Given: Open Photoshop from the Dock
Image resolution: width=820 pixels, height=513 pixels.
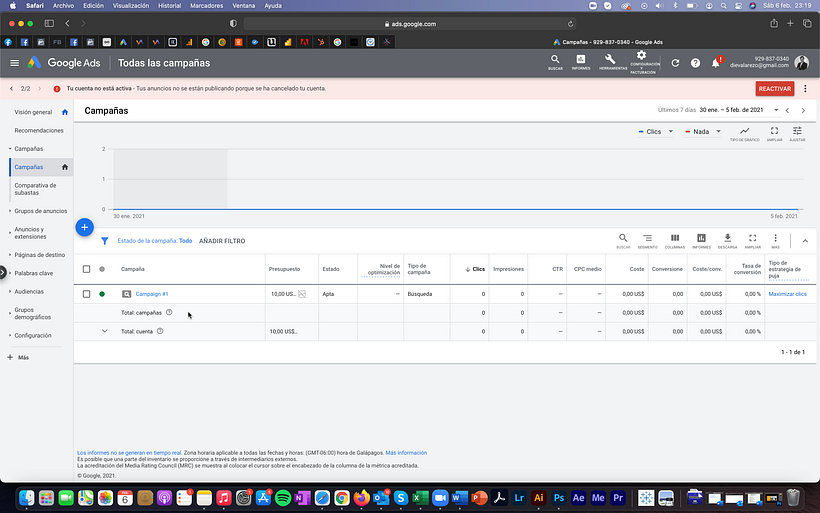Looking at the screenshot, I should [x=559, y=498].
